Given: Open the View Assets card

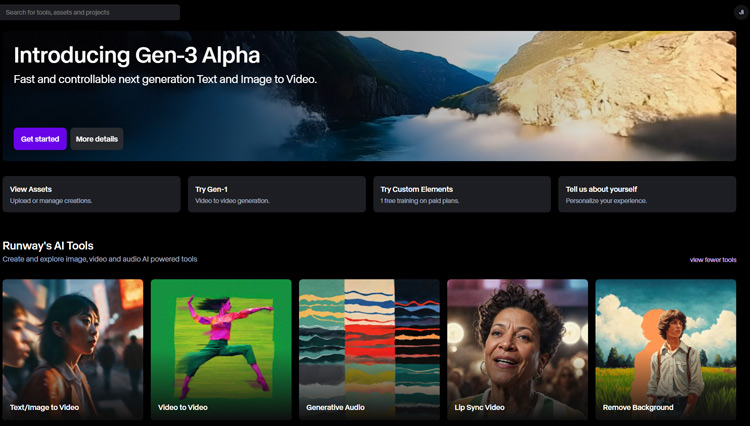Looking at the screenshot, I should pos(91,194).
